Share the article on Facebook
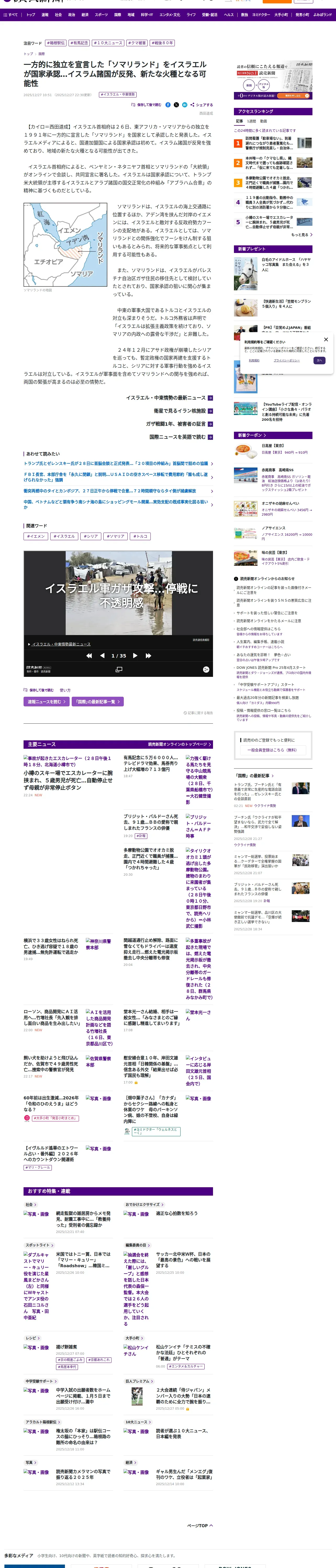 (168, 105)
